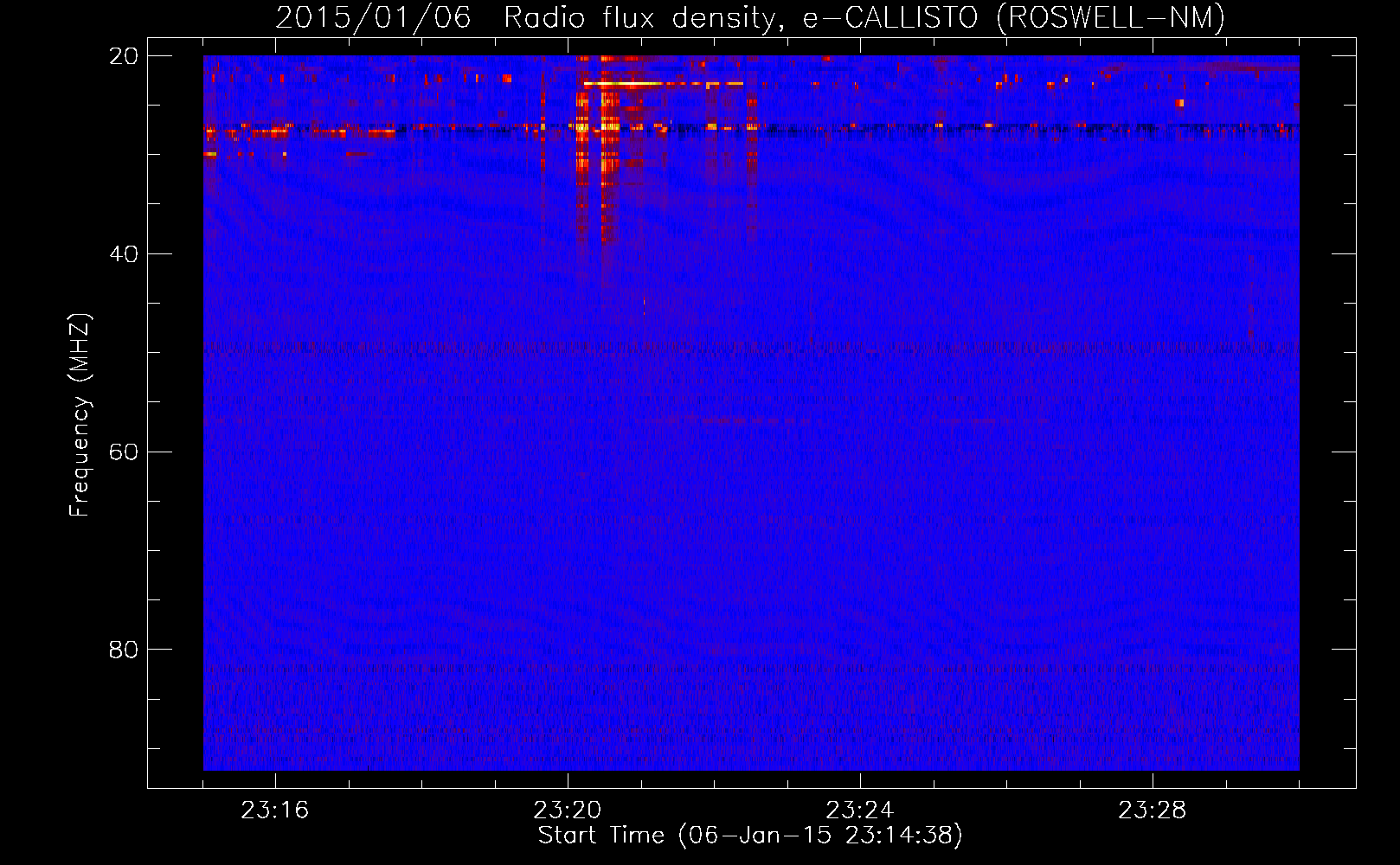Click the "Frequency (MHZ)" axis label
1400x865 pixels.
[x=80, y=415]
